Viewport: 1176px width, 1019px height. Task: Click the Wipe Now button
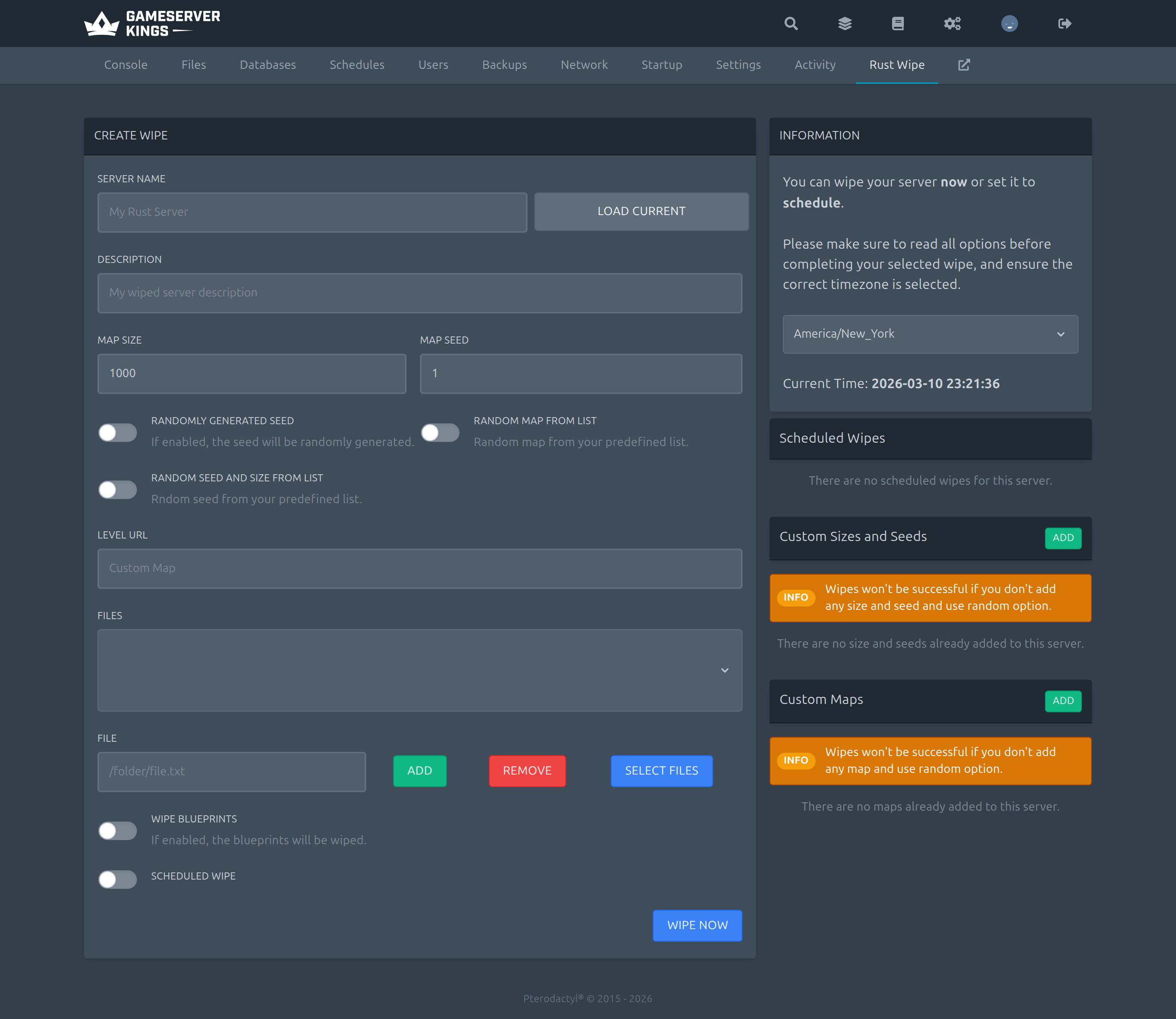[697, 925]
